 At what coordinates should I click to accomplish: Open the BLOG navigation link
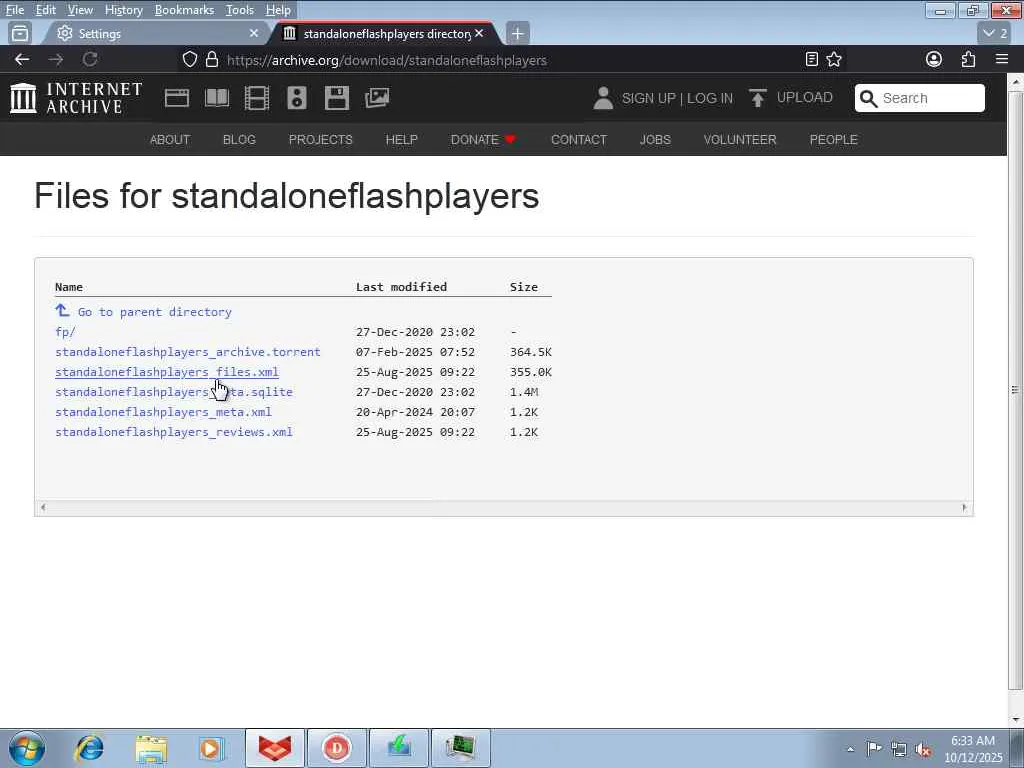pos(239,140)
